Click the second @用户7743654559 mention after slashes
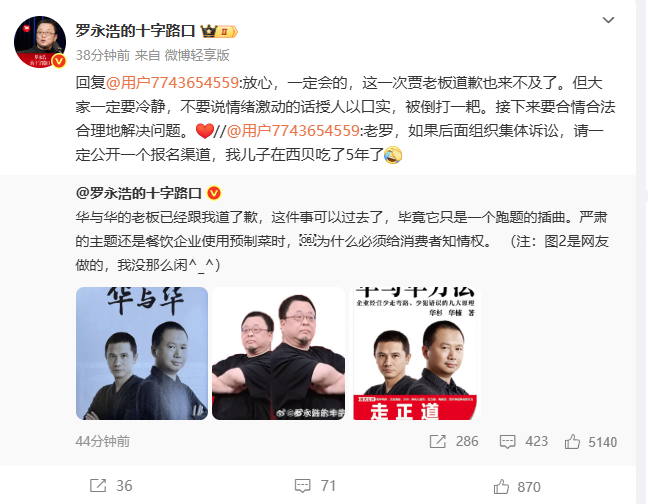The image size is (648, 504). [x=293, y=131]
